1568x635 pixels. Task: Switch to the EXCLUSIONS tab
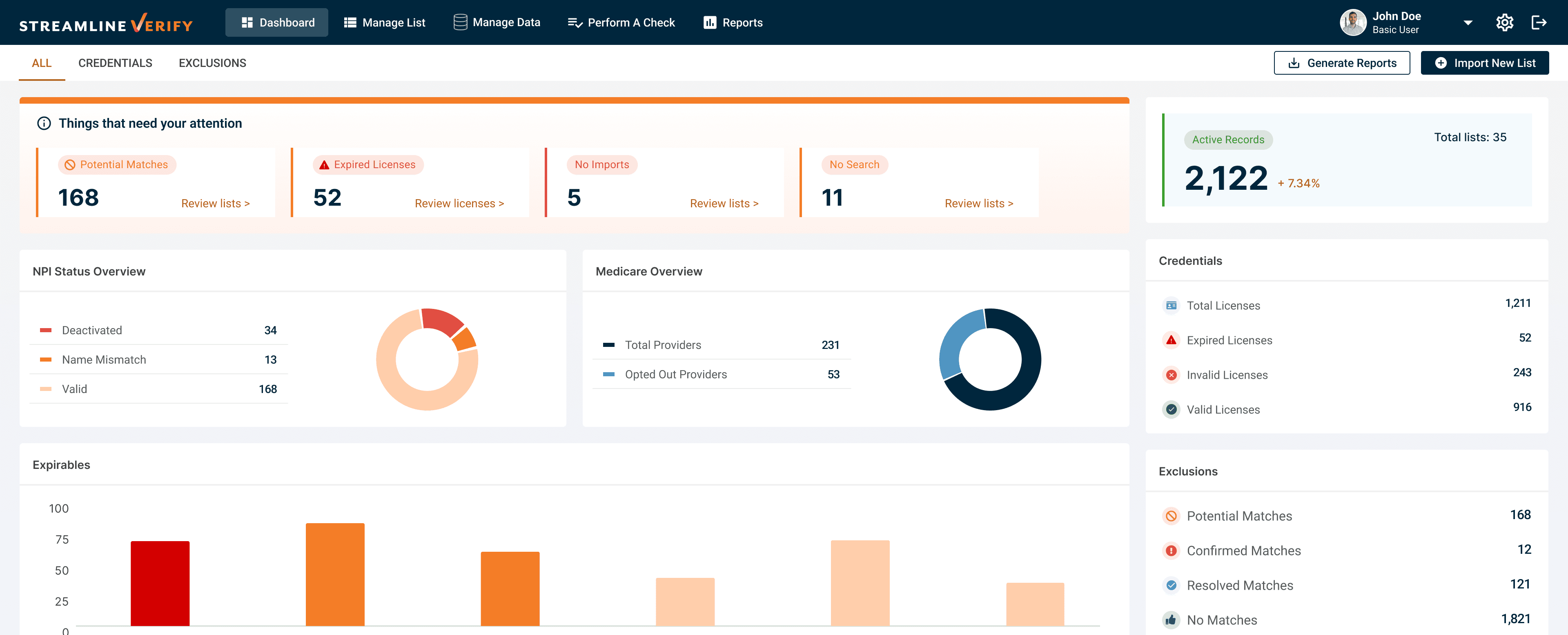[x=212, y=63]
